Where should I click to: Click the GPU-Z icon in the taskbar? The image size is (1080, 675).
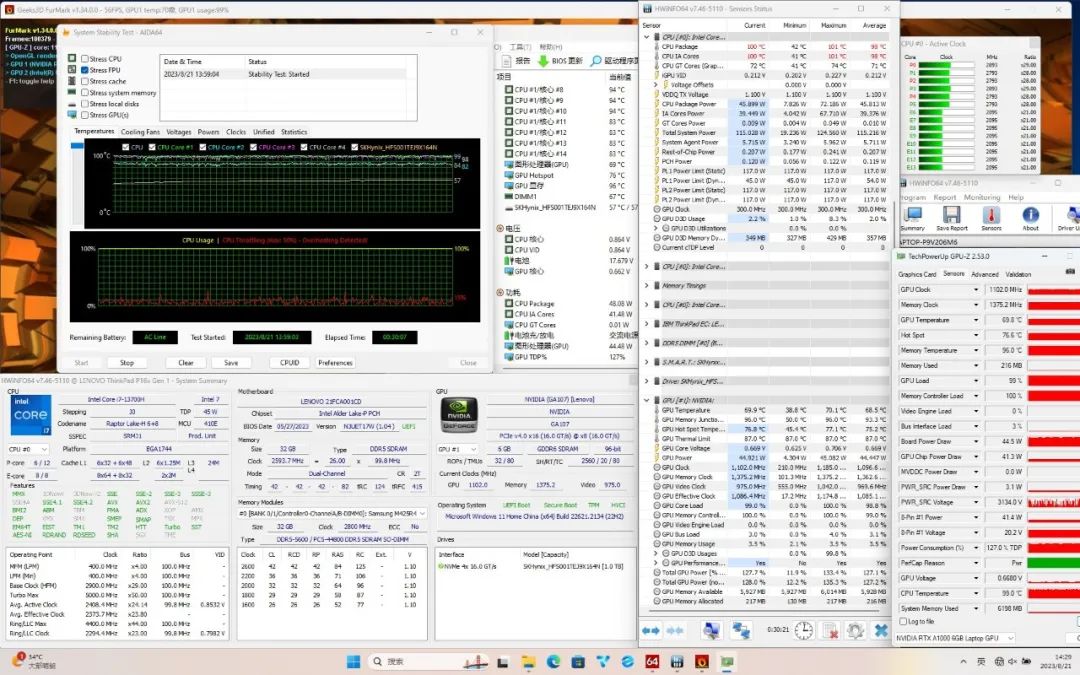[x=727, y=662]
